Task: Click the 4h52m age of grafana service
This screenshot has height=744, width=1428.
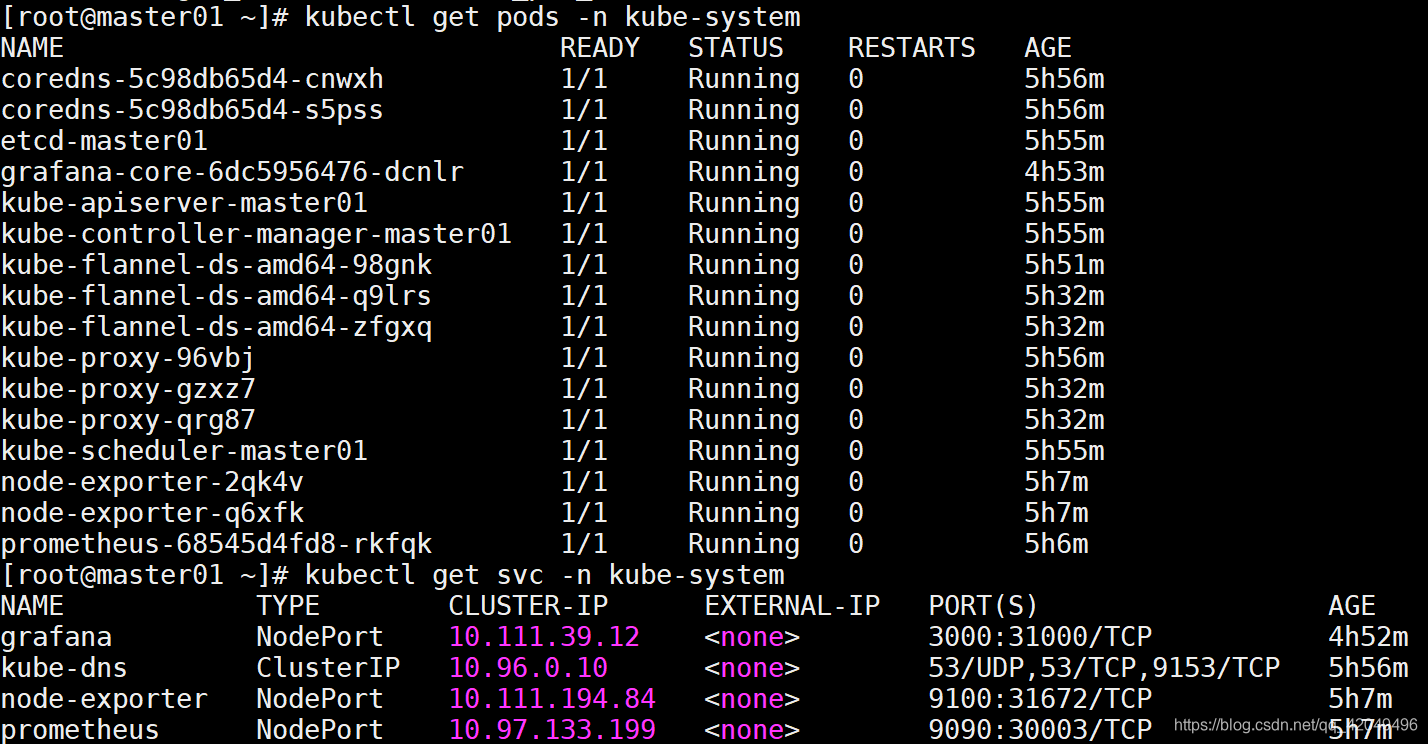Action: (x=1368, y=637)
